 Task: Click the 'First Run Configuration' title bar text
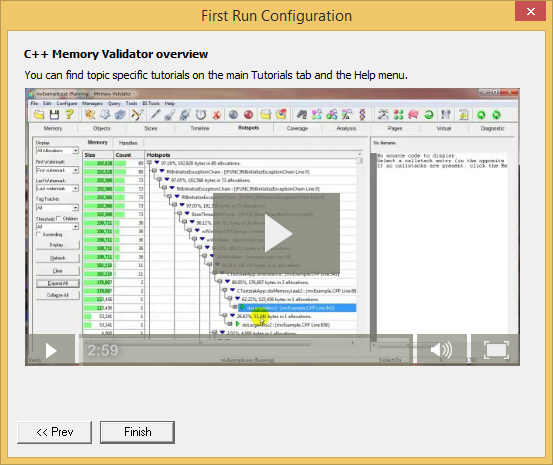point(276,16)
